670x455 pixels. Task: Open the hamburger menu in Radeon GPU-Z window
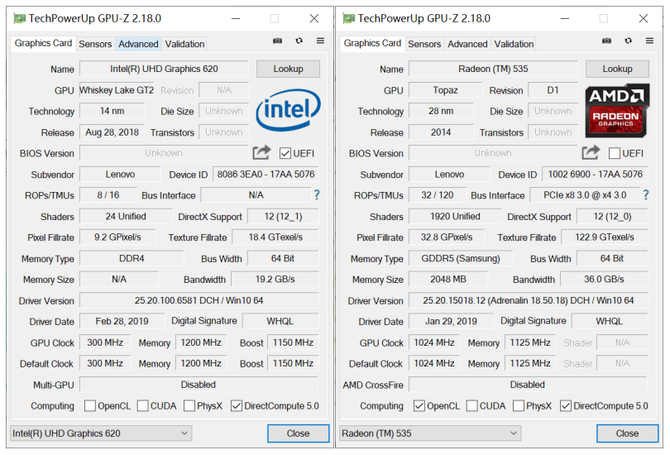649,42
